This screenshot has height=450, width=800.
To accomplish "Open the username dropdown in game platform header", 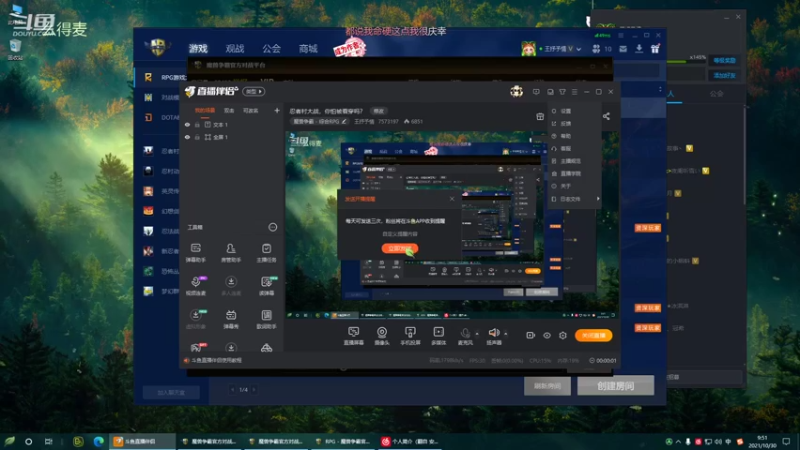I will (579, 49).
